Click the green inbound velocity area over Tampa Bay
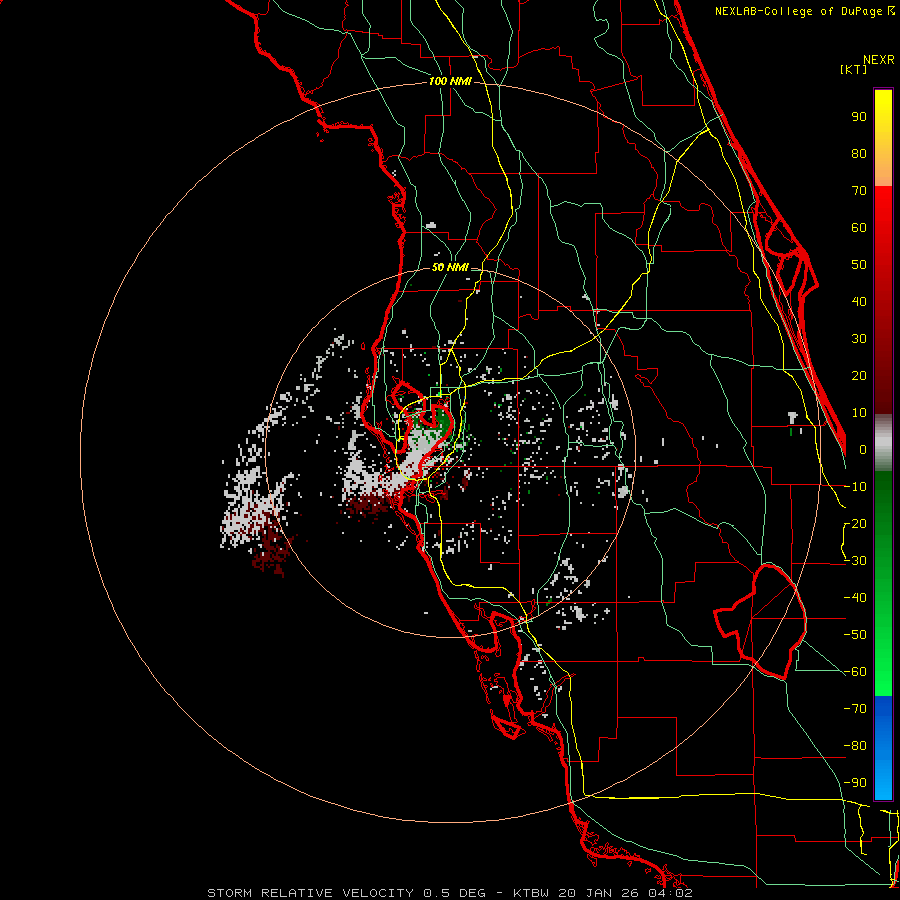The height and width of the screenshot is (900, 900). click(440, 422)
